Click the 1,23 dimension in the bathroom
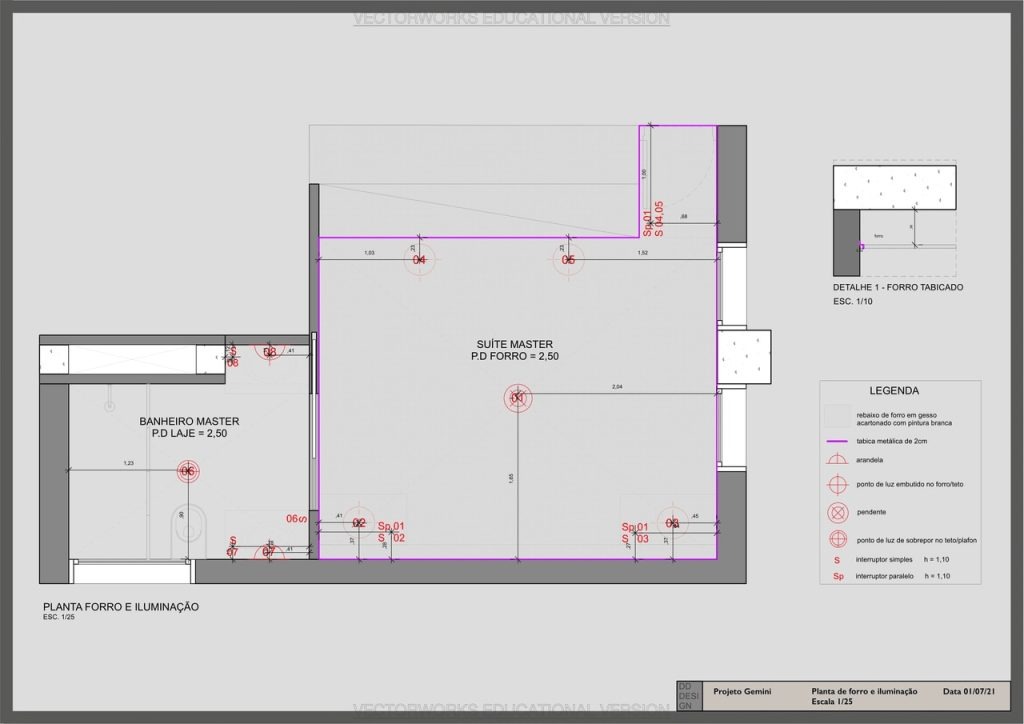 [129, 464]
